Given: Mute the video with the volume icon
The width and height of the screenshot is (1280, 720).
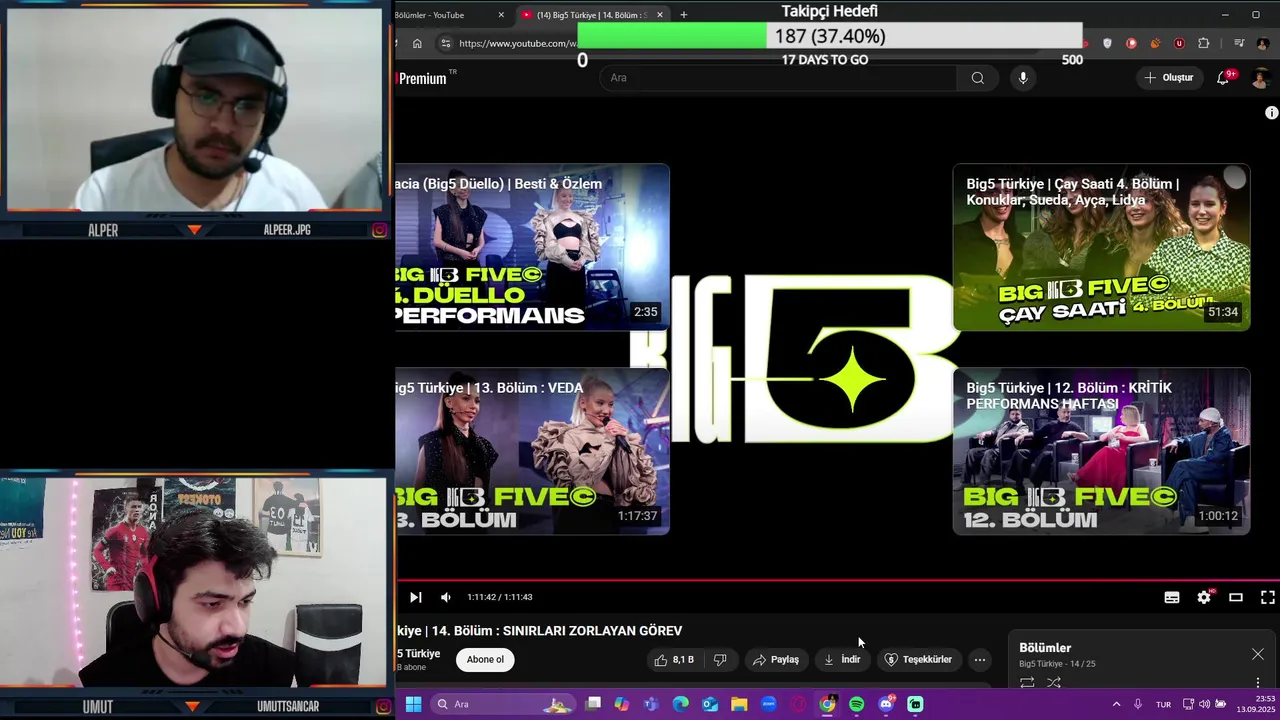Looking at the screenshot, I should point(446,597).
